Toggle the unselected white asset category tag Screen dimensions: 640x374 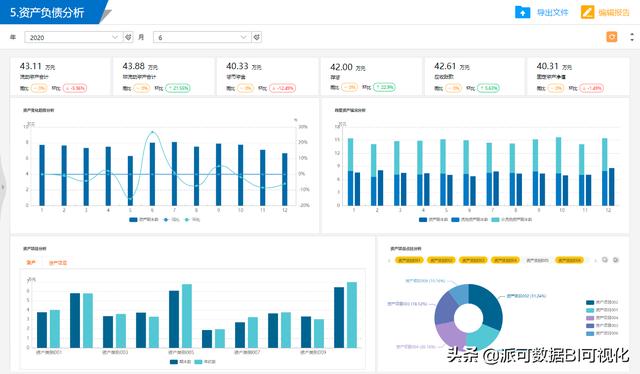[x=537, y=260]
